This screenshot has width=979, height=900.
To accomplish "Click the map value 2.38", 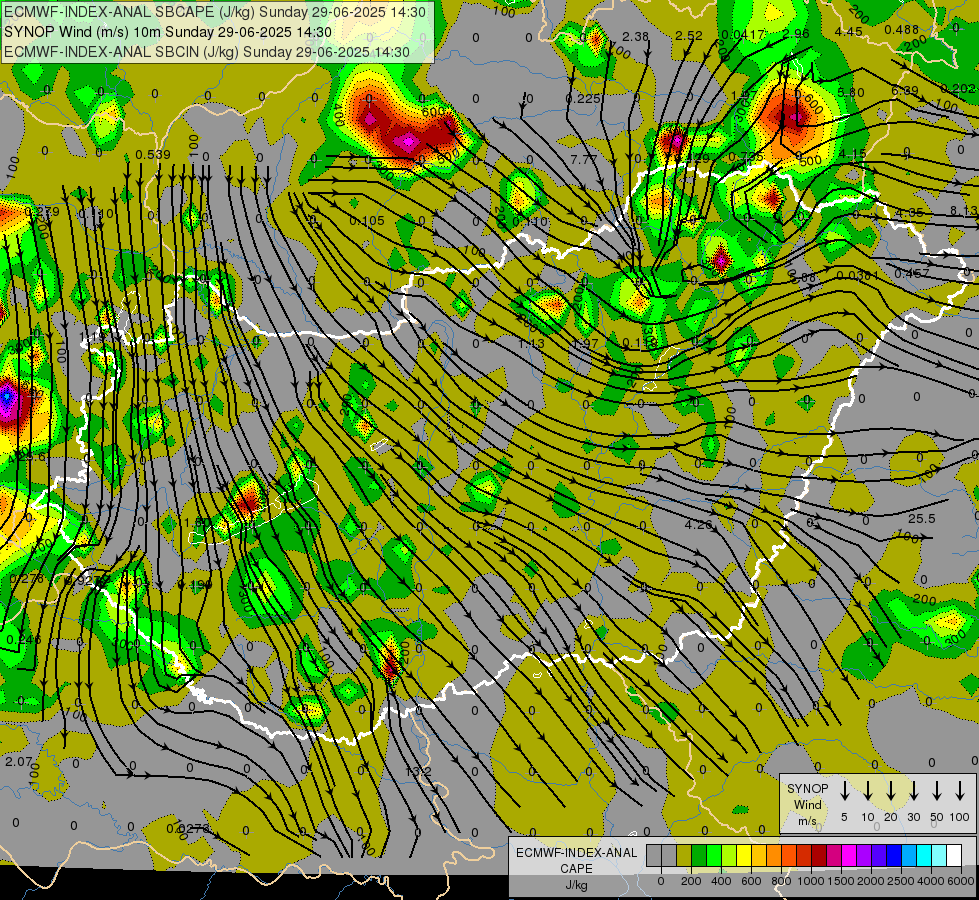I will (636, 37).
